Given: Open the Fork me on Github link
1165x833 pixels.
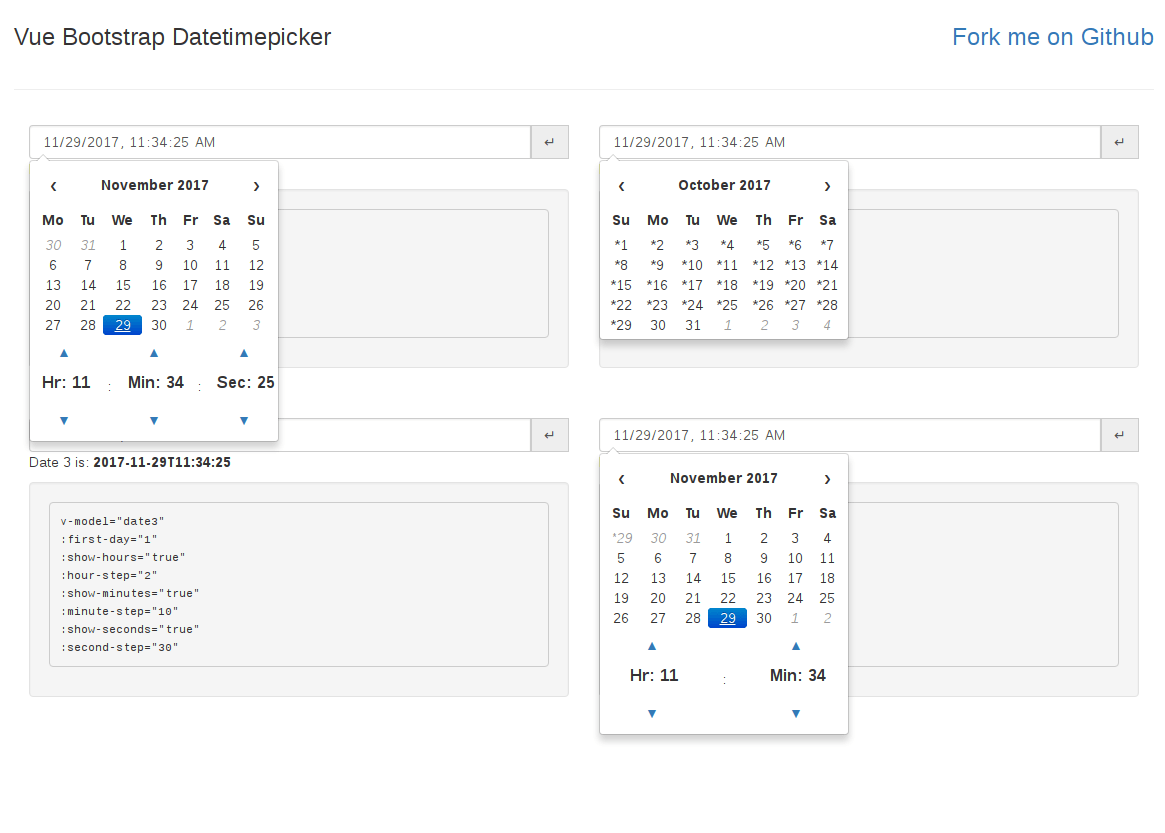Looking at the screenshot, I should click(x=1053, y=37).
